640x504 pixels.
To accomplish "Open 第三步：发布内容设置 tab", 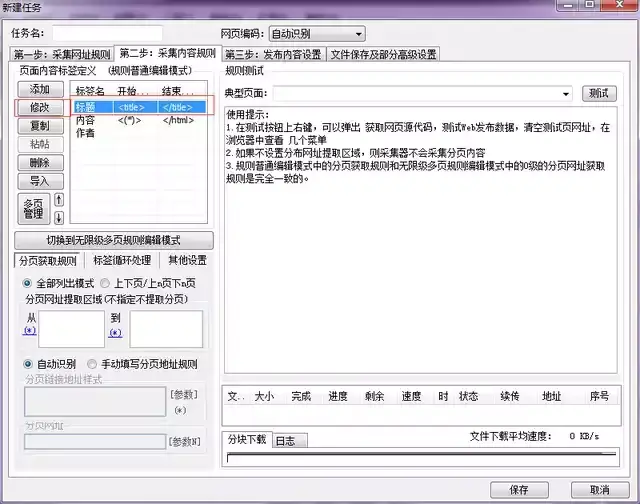I will (x=273, y=54).
